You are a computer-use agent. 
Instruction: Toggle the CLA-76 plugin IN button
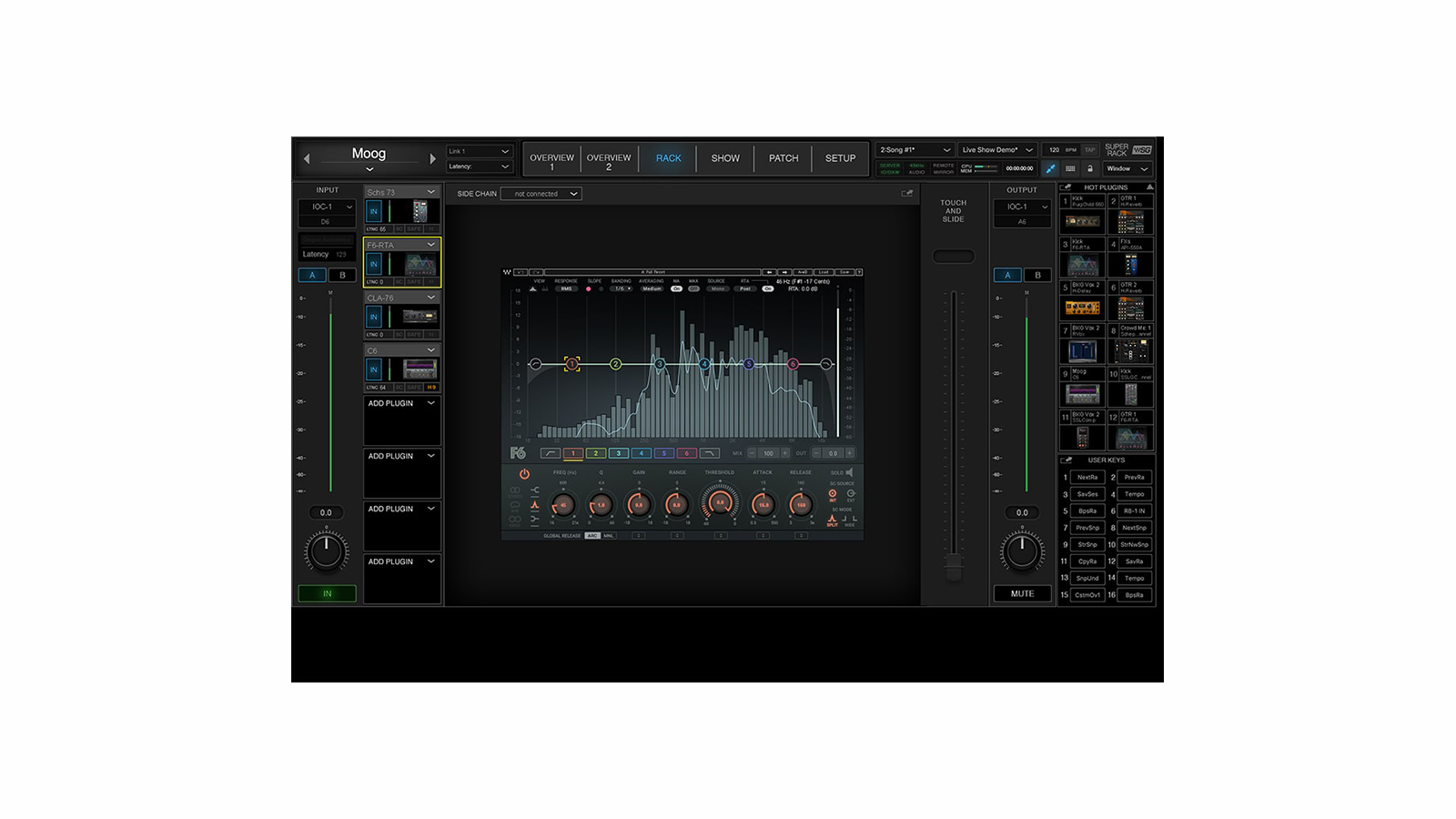coord(373,317)
